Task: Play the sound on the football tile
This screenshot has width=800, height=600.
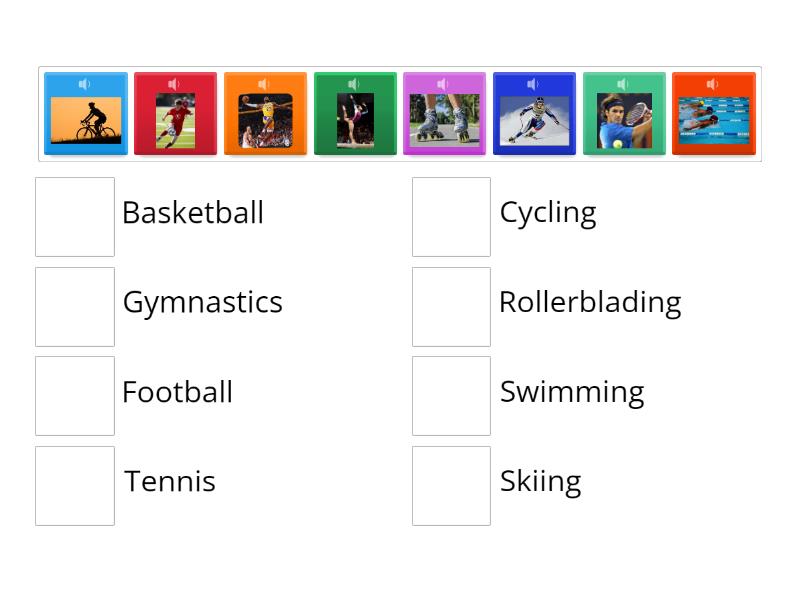Action: 176,84
